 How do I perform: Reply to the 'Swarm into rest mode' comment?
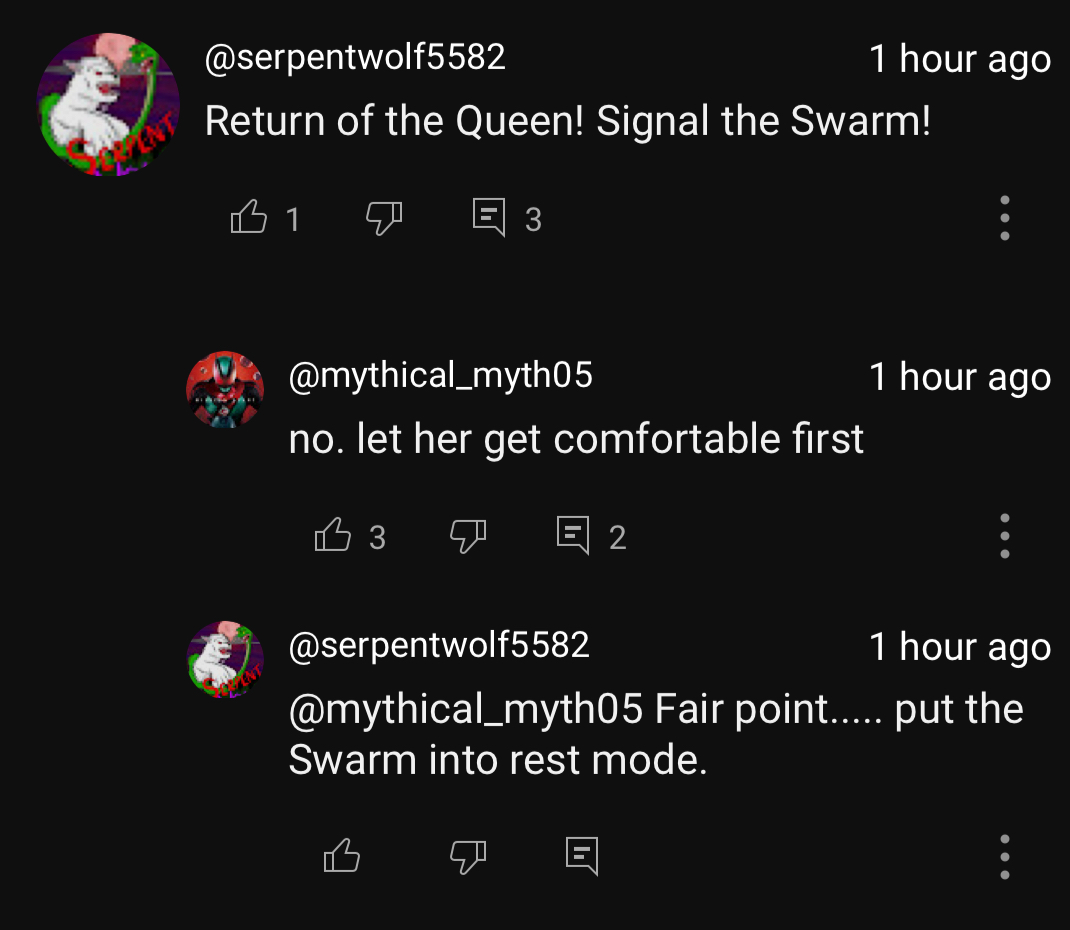(x=582, y=855)
